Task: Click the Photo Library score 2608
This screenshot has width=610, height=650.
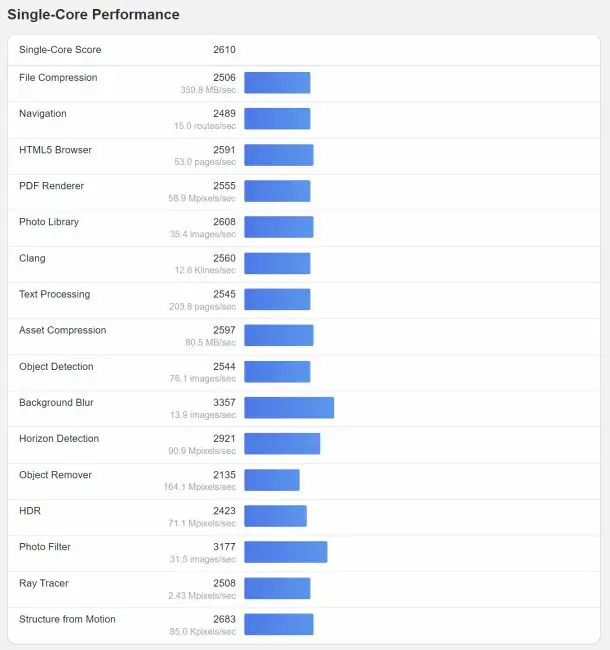Action: 224,222
